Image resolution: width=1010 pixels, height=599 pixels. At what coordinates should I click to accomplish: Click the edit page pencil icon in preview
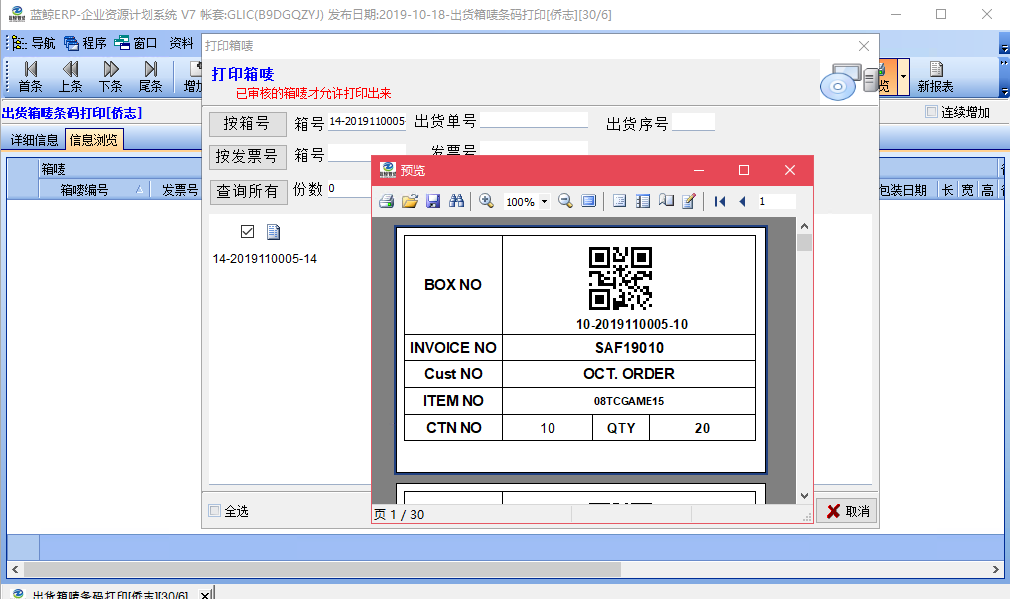click(689, 202)
